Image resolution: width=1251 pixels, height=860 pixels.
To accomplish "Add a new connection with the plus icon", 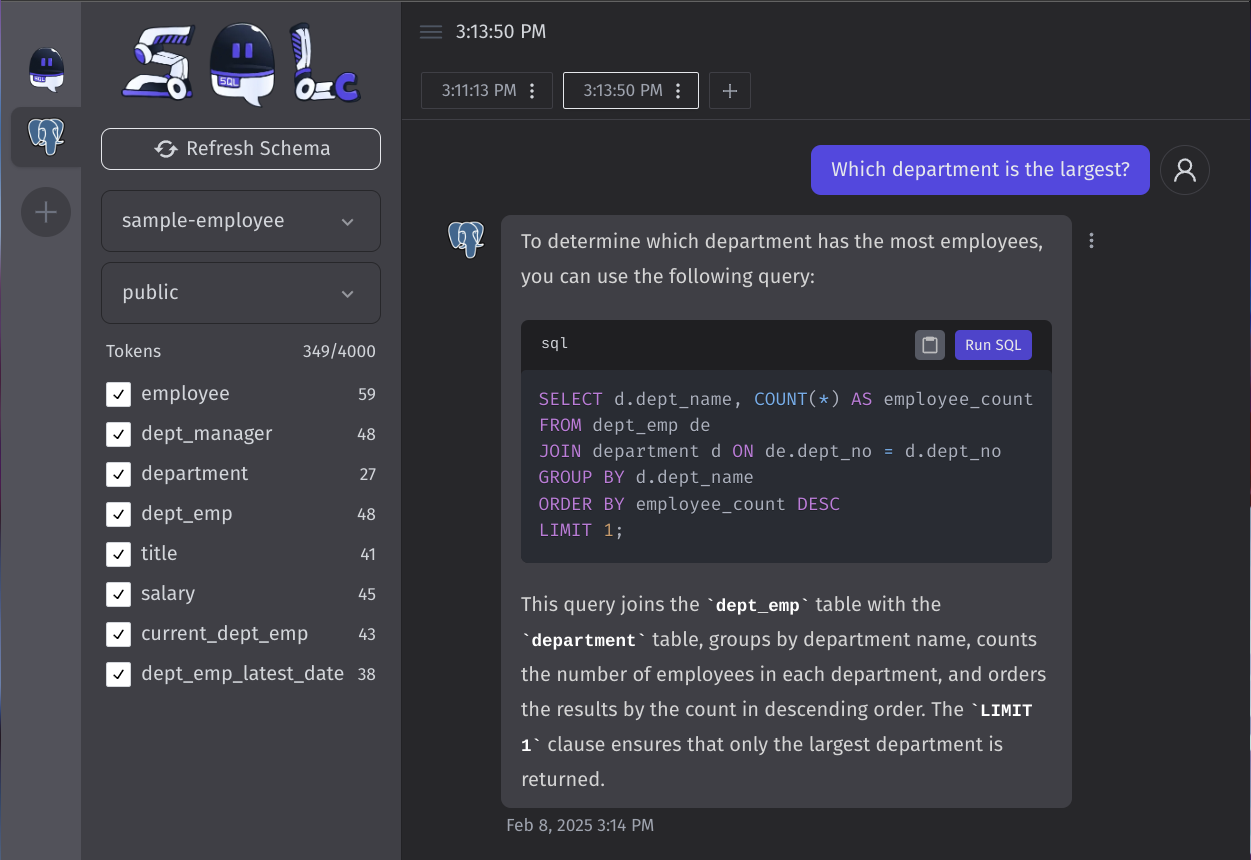I will 45,212.
